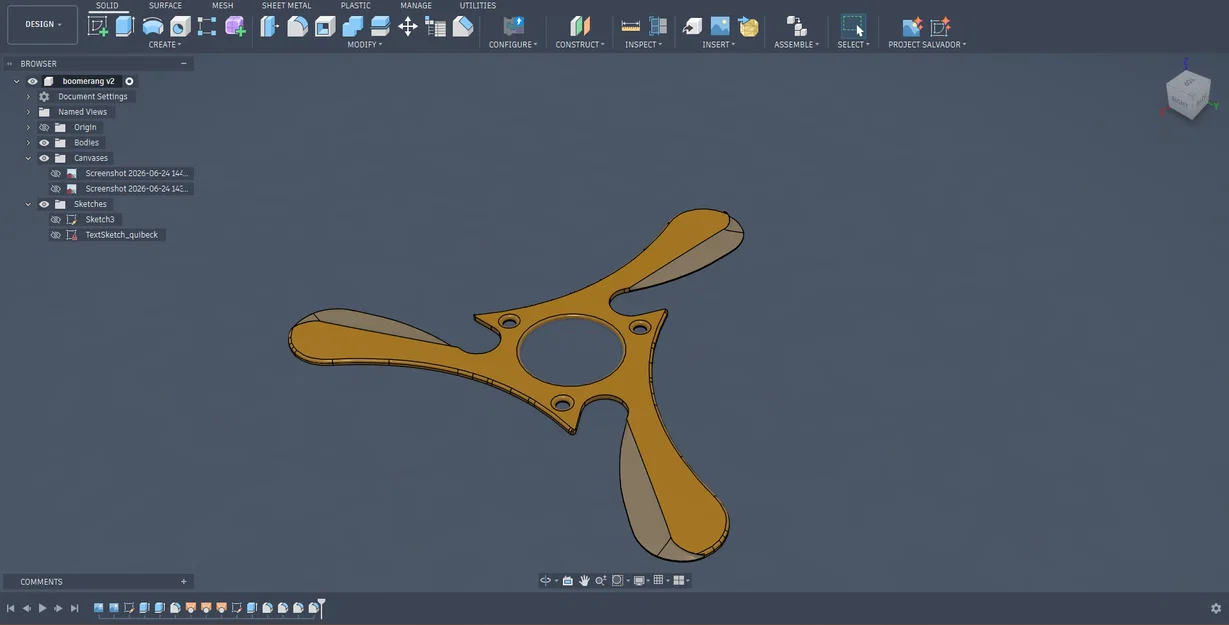Open the DESIGN workspace dropdown
This screenshot has width=1229, height=625.
43,24
